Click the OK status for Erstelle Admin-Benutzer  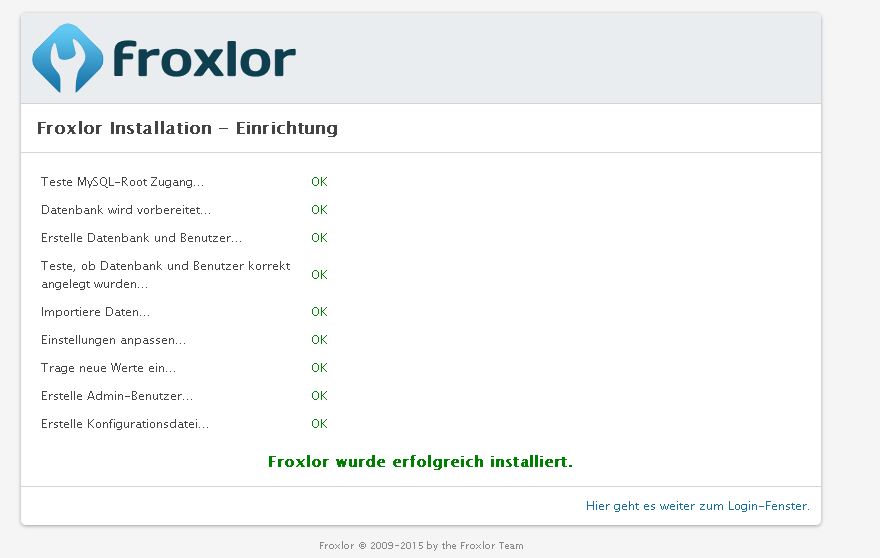click(319, 396)
